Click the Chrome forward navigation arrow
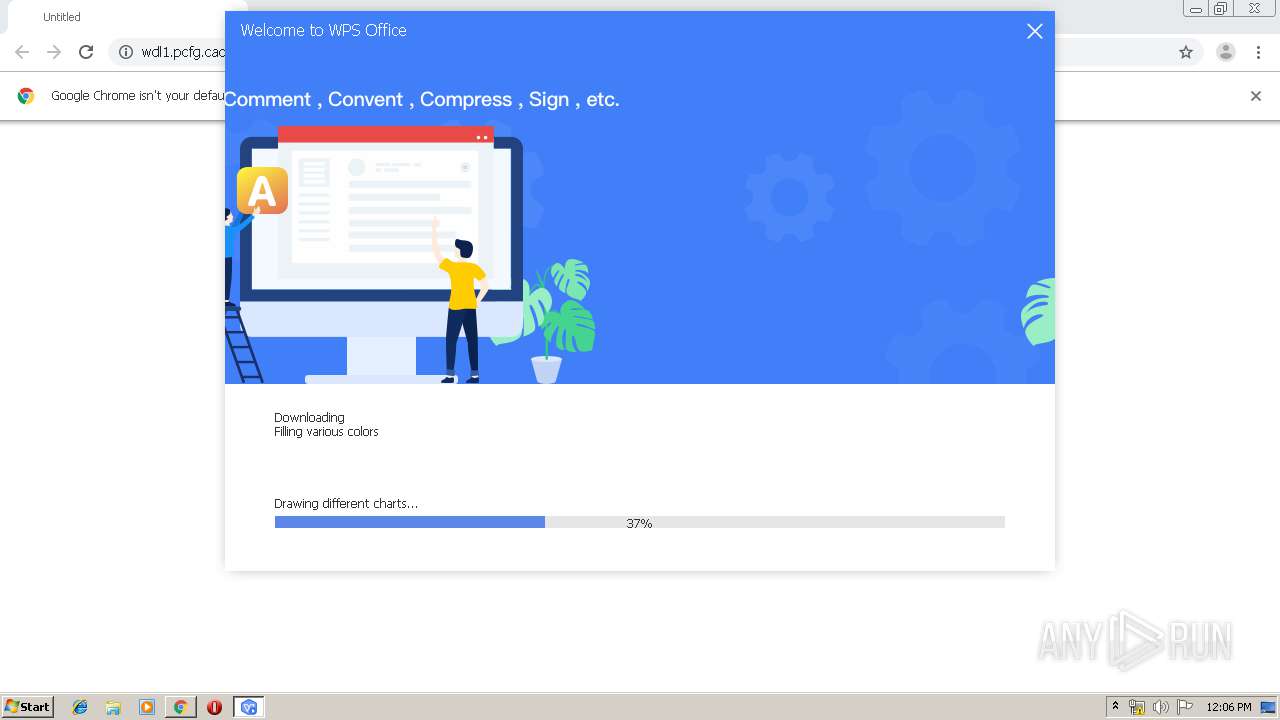Screen dimensions: 1280x720 click(54, 52)
